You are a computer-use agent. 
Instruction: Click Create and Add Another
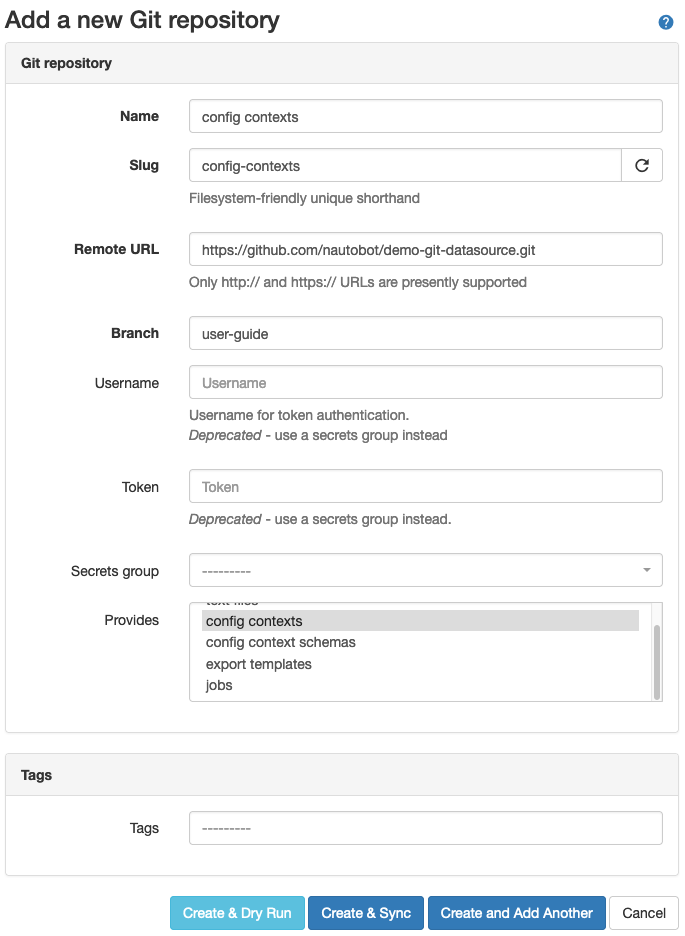[516, 913]
